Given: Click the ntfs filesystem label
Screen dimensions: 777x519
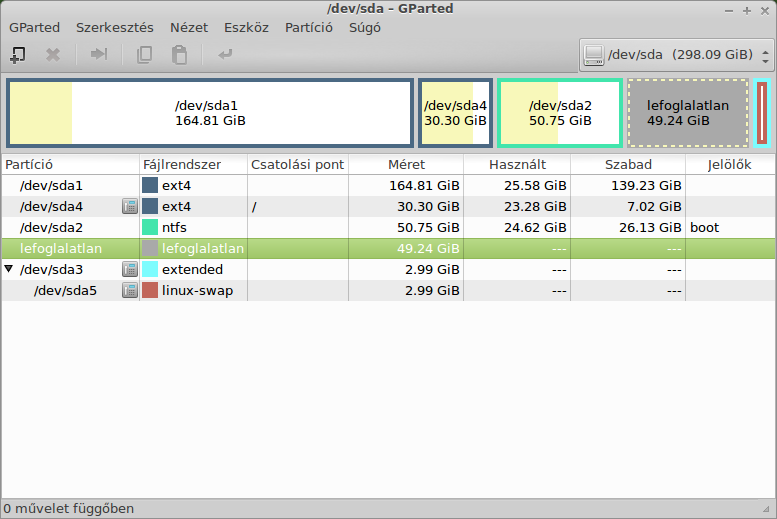Looking at the screenshot, I should point(174,227).
